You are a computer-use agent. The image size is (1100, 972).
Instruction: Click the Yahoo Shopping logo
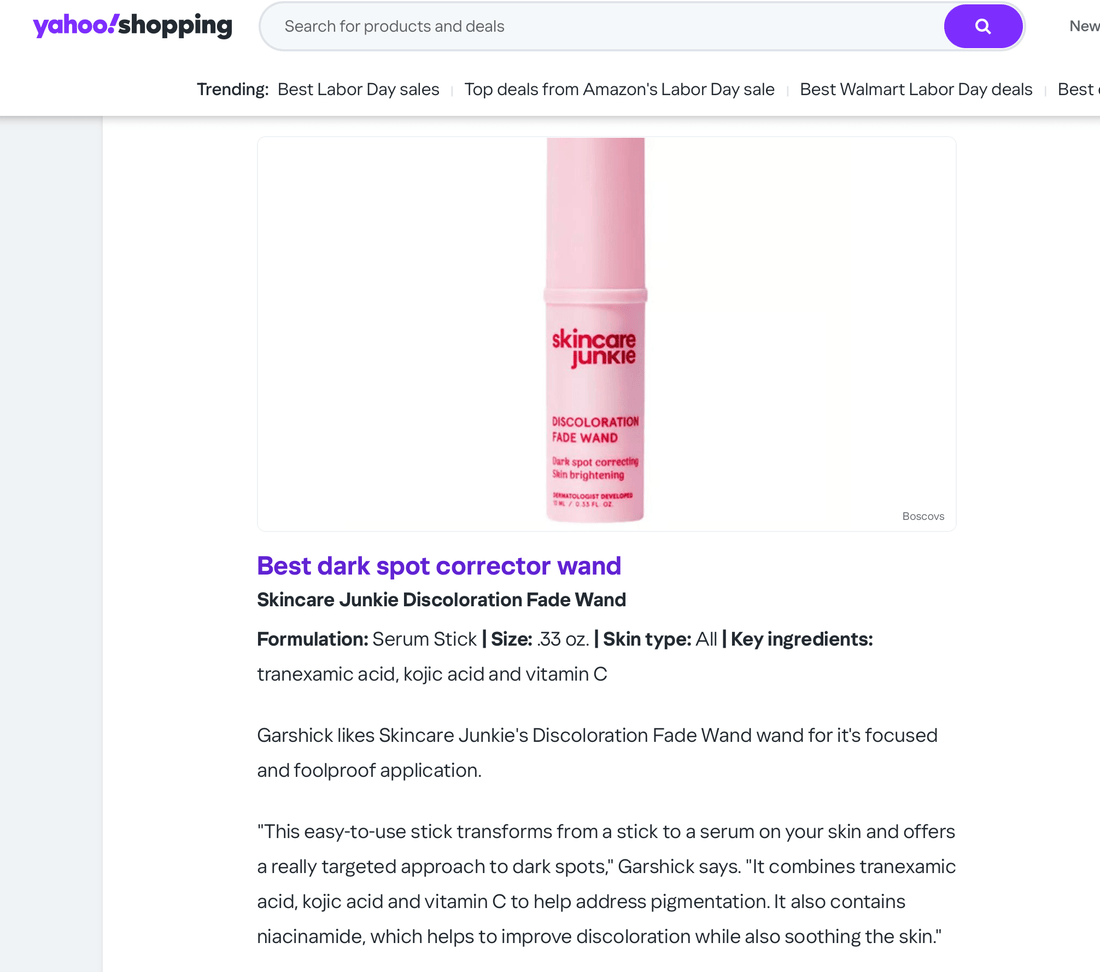[131, 26]
